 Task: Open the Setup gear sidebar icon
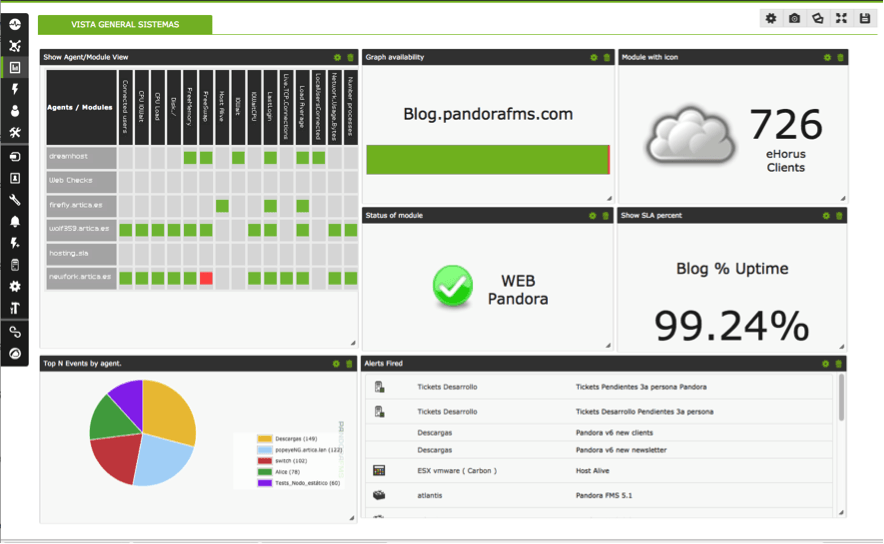[x=15, y=286]
